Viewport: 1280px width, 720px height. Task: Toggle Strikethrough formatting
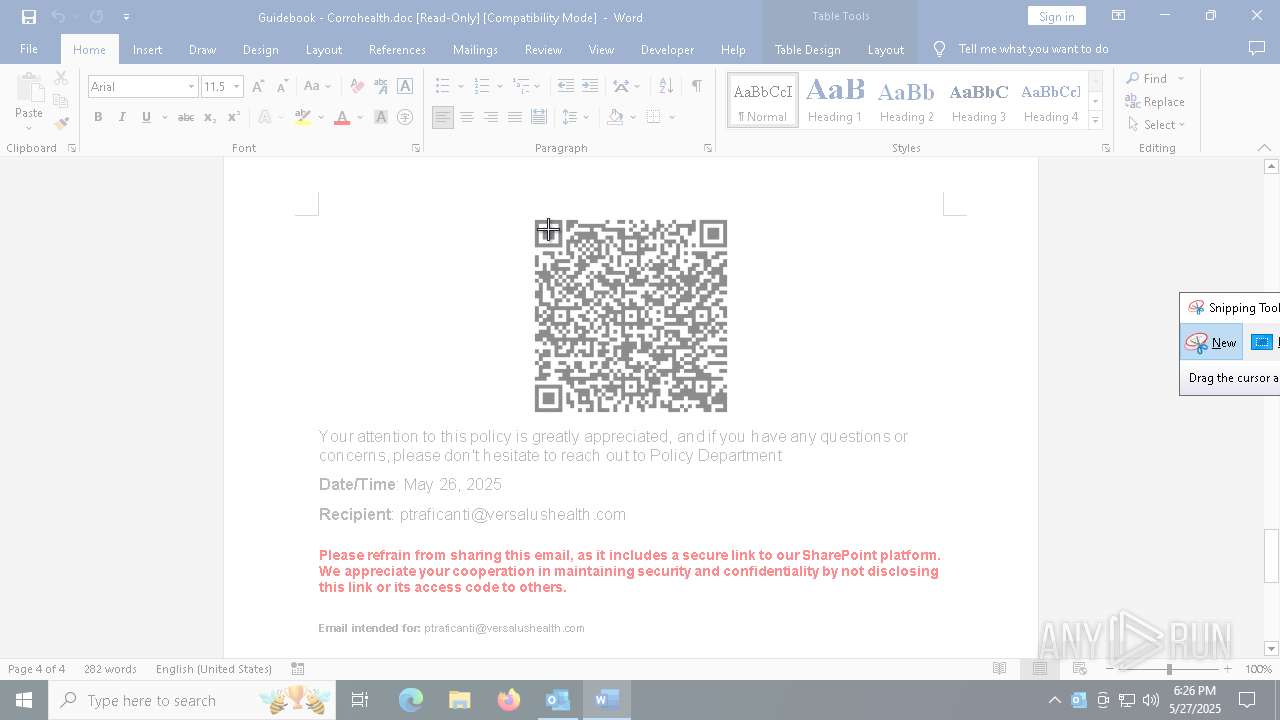coord(186,117)
